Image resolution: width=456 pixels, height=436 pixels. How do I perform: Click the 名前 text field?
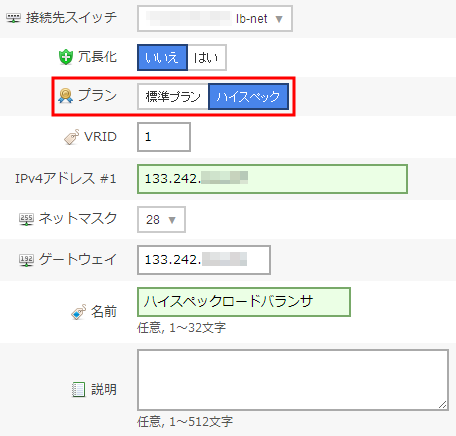(244, 302)
